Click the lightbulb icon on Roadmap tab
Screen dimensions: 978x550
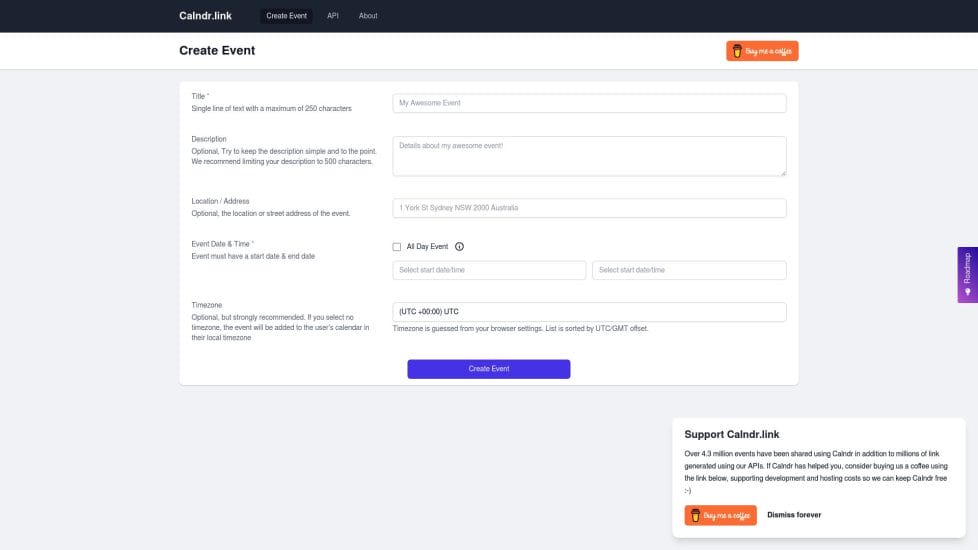coord(967,292)
